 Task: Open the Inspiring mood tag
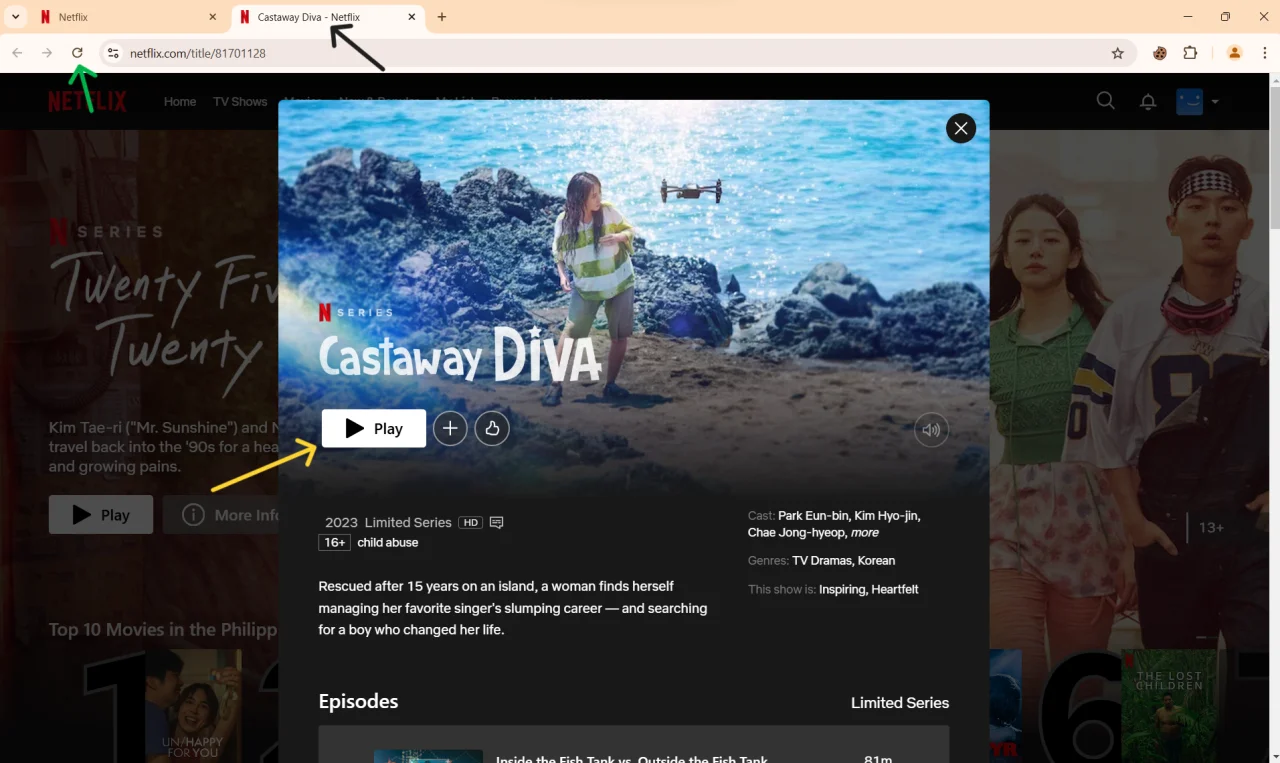[842, 590]
